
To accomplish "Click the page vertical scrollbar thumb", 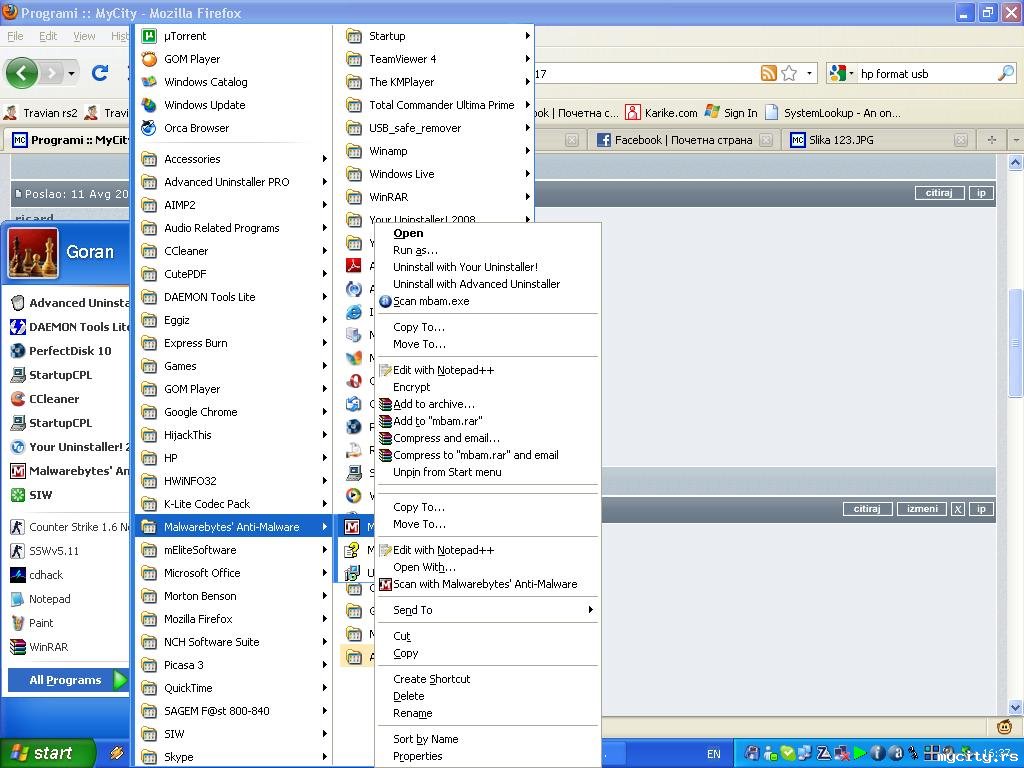I will 1015,342.
